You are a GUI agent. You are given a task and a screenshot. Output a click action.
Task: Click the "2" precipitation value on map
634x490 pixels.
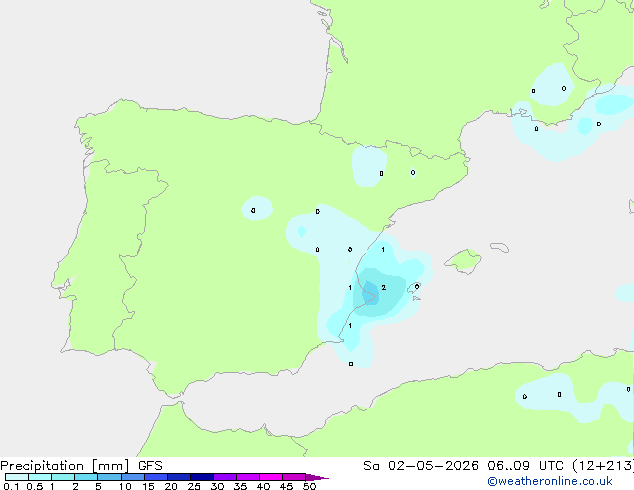click(x=383, y=287)
